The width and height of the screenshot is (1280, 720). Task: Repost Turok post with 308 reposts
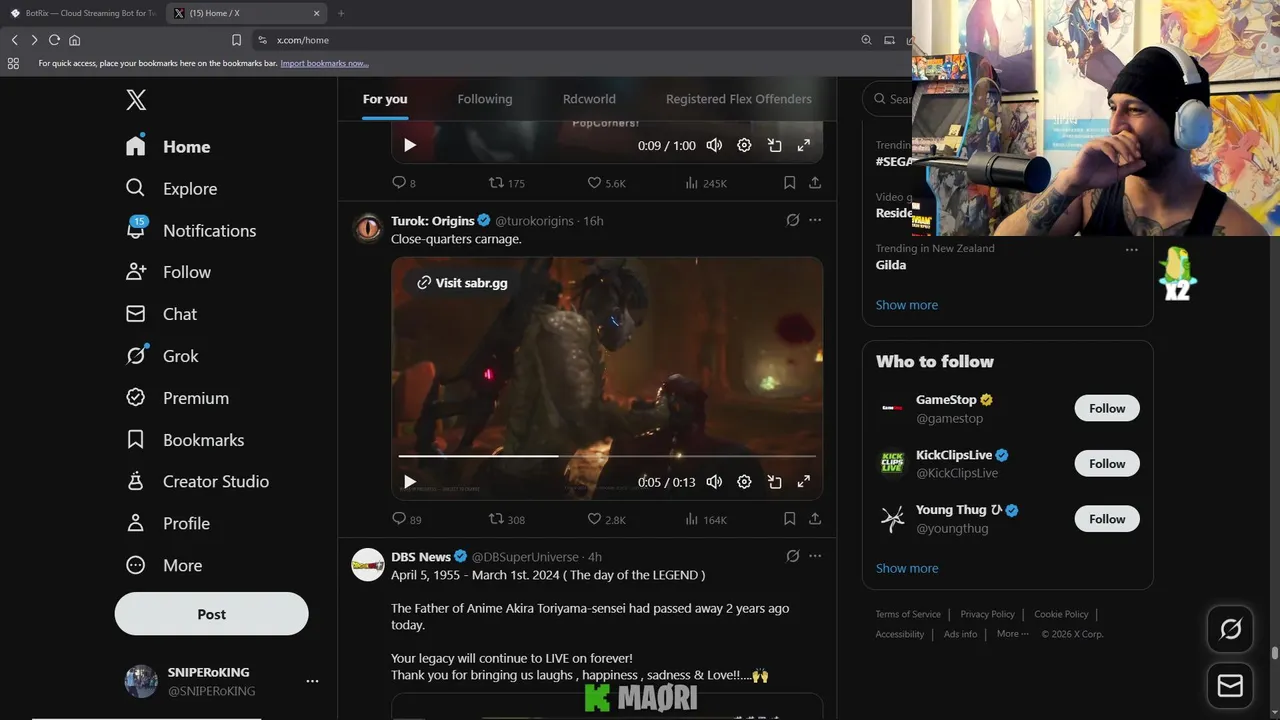(506, 519)
